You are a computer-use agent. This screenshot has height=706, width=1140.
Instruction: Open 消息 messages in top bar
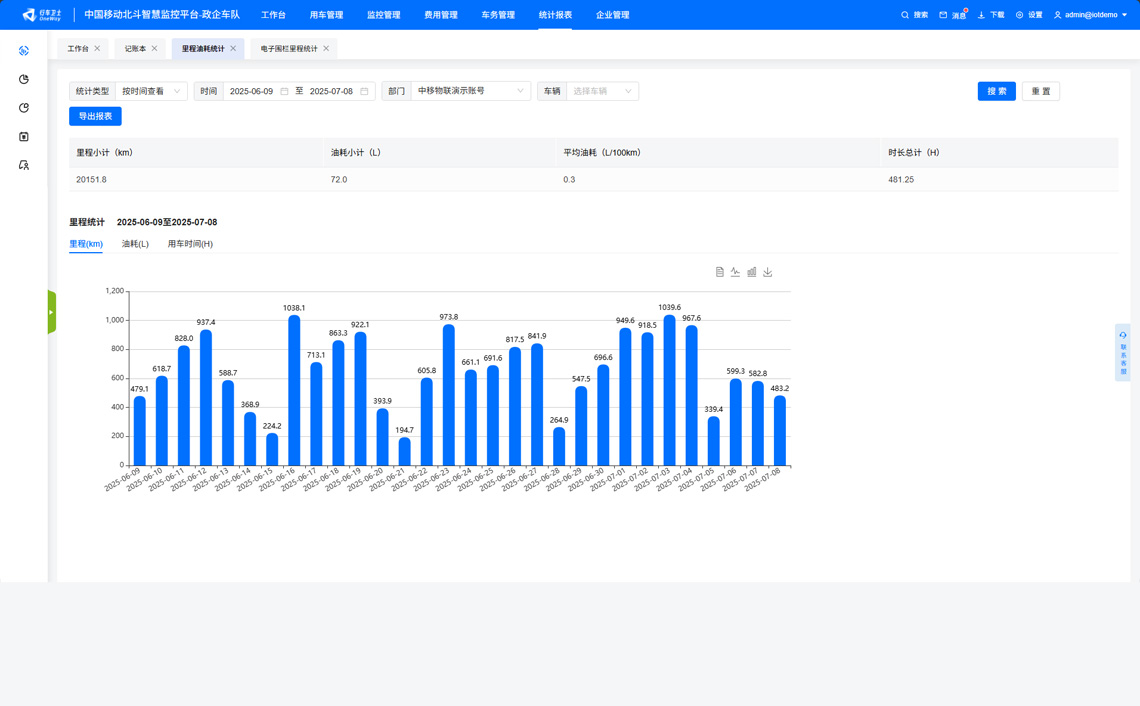coord(952,15)
